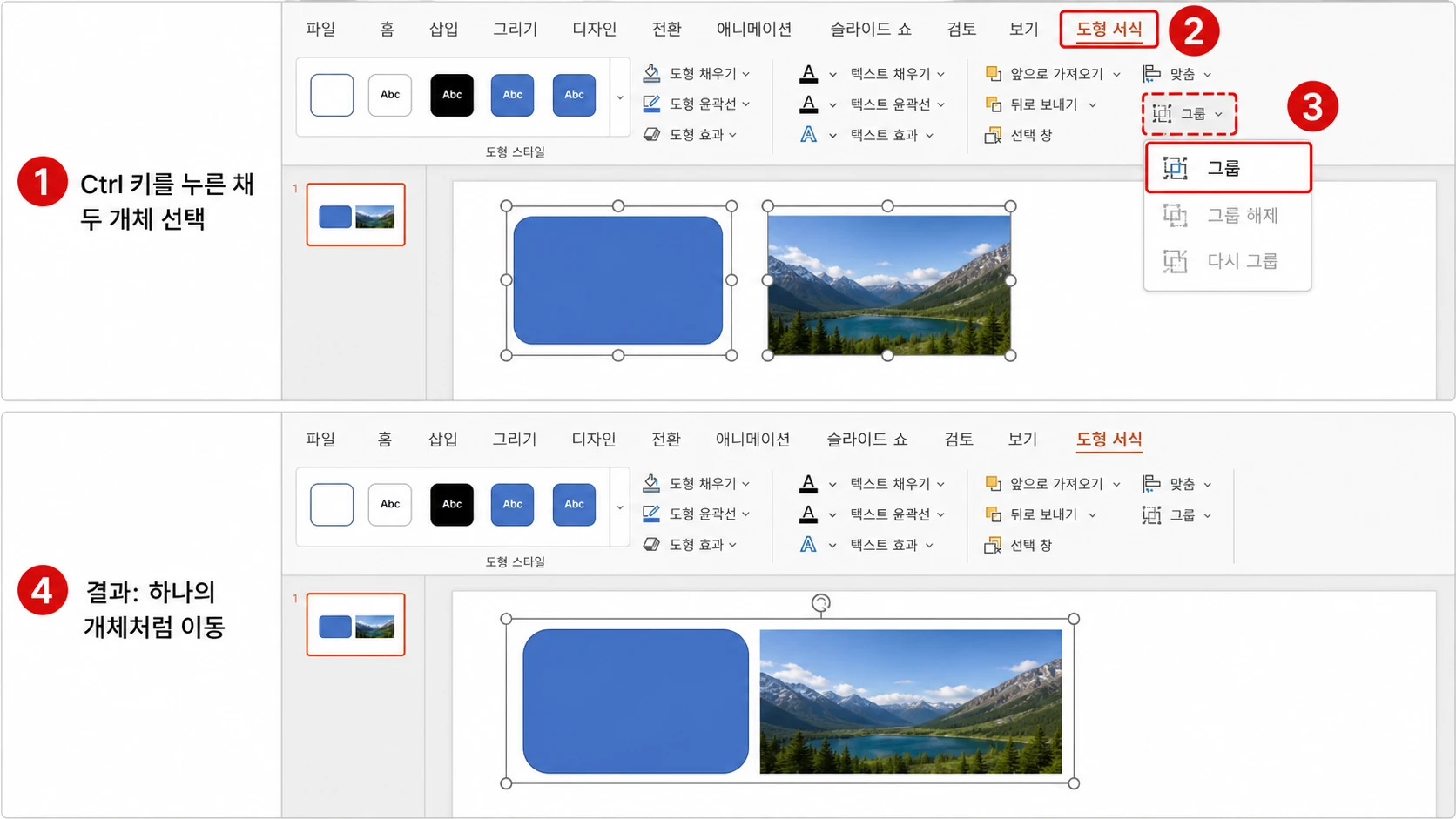This screenshot has height=819, width=1456.
Task: Apply the white Abc shape style in lower ribbon
Action: pyautogui.click(x=390, y=505)
